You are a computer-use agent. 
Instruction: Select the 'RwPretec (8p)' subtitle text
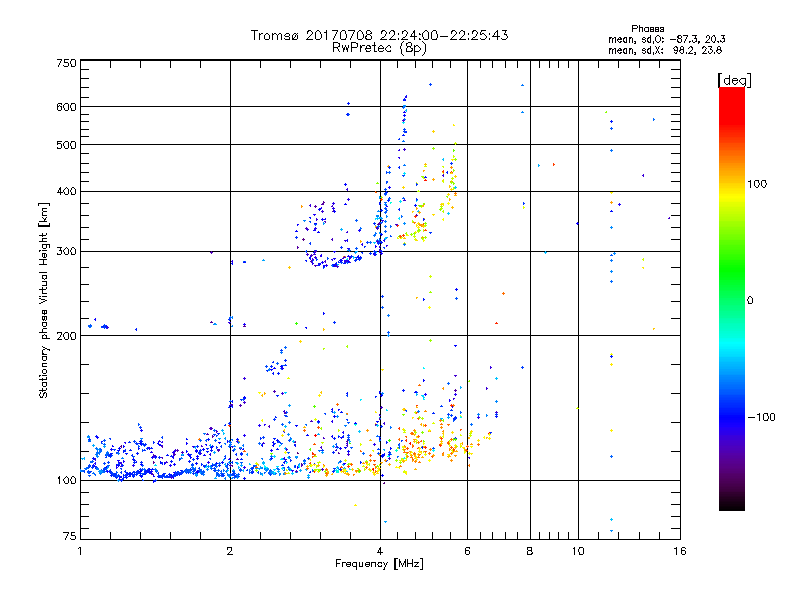click(379, 48)
